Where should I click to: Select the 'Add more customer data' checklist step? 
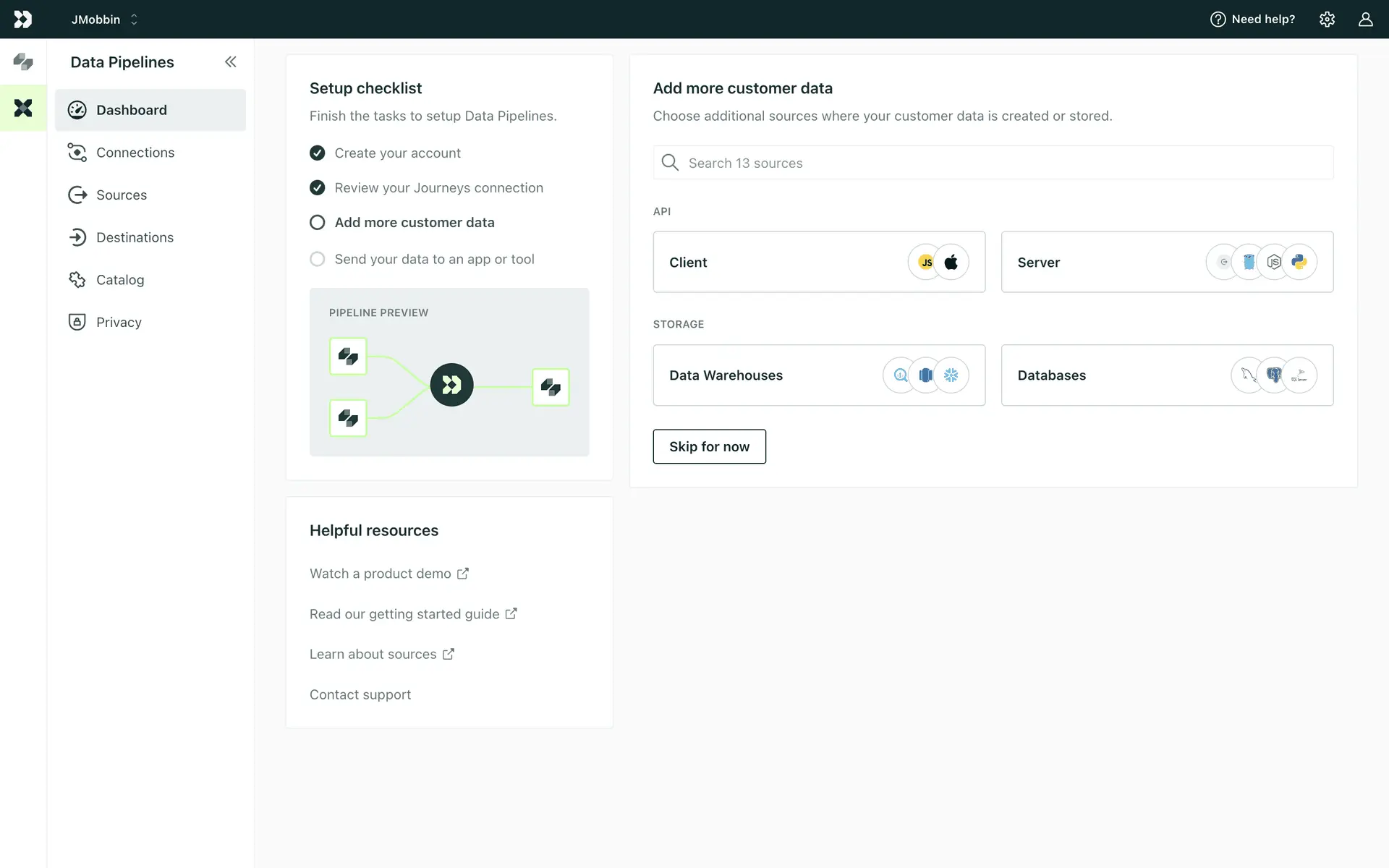[x=414, y=223]
